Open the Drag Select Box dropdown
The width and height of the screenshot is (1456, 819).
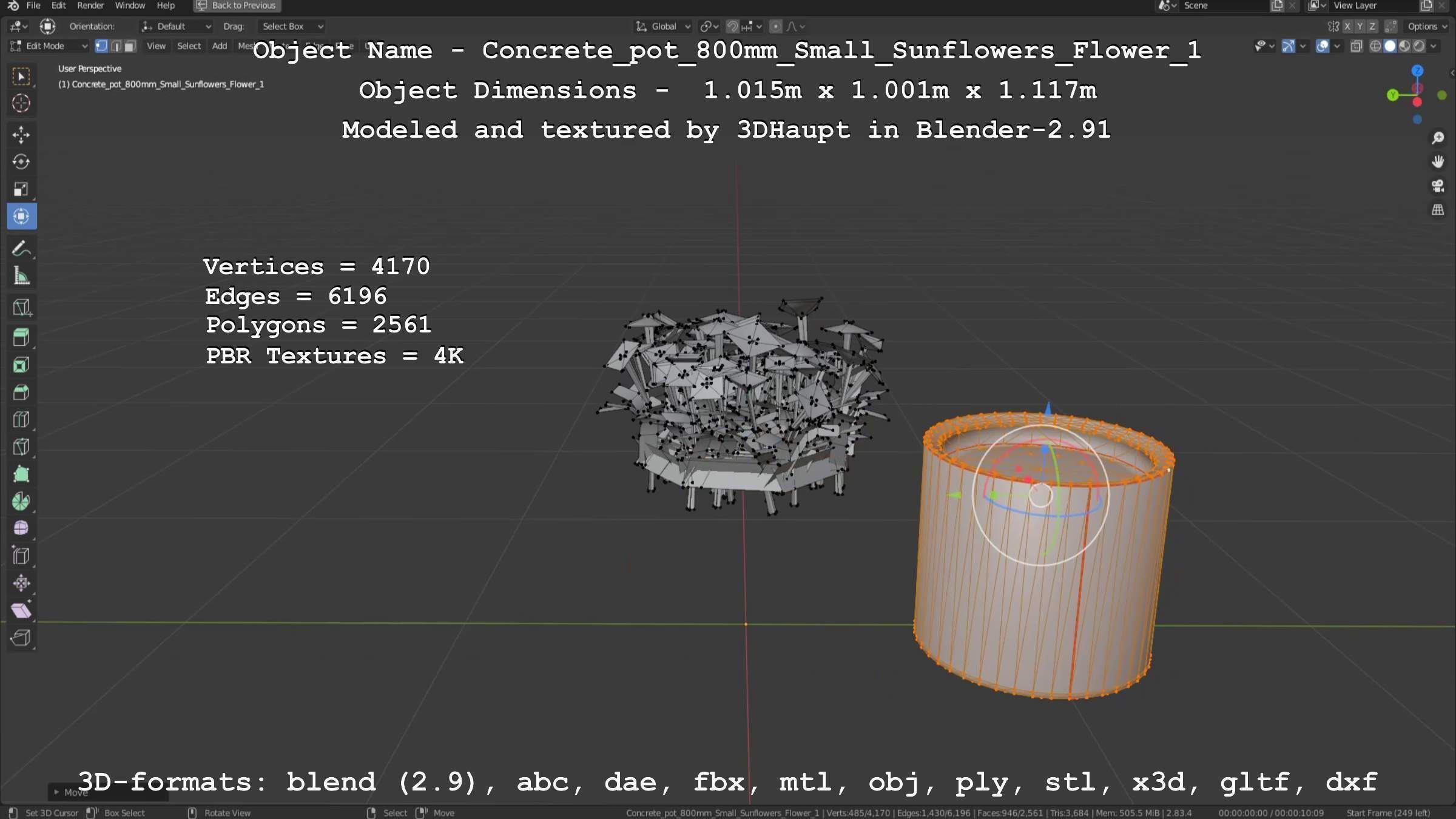point(291,27)
